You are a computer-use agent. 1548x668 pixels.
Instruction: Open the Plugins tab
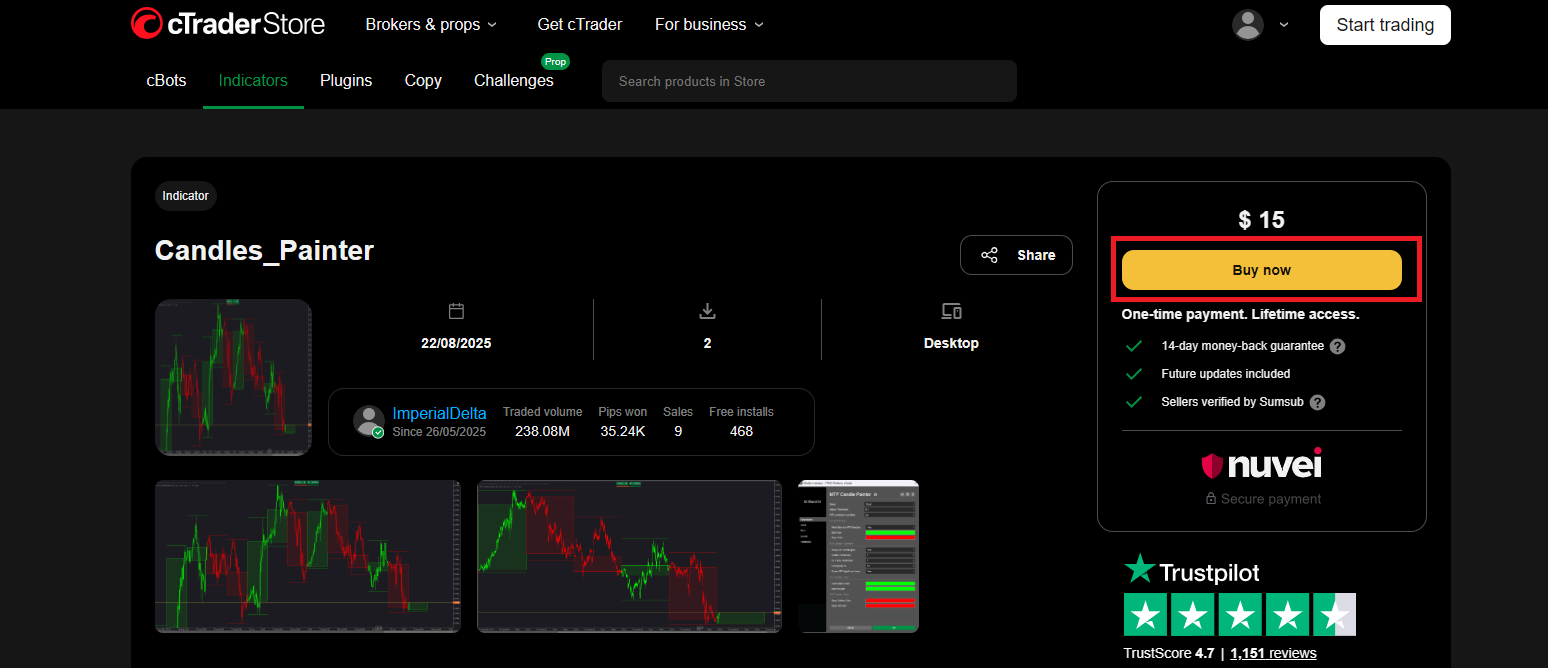346,81
